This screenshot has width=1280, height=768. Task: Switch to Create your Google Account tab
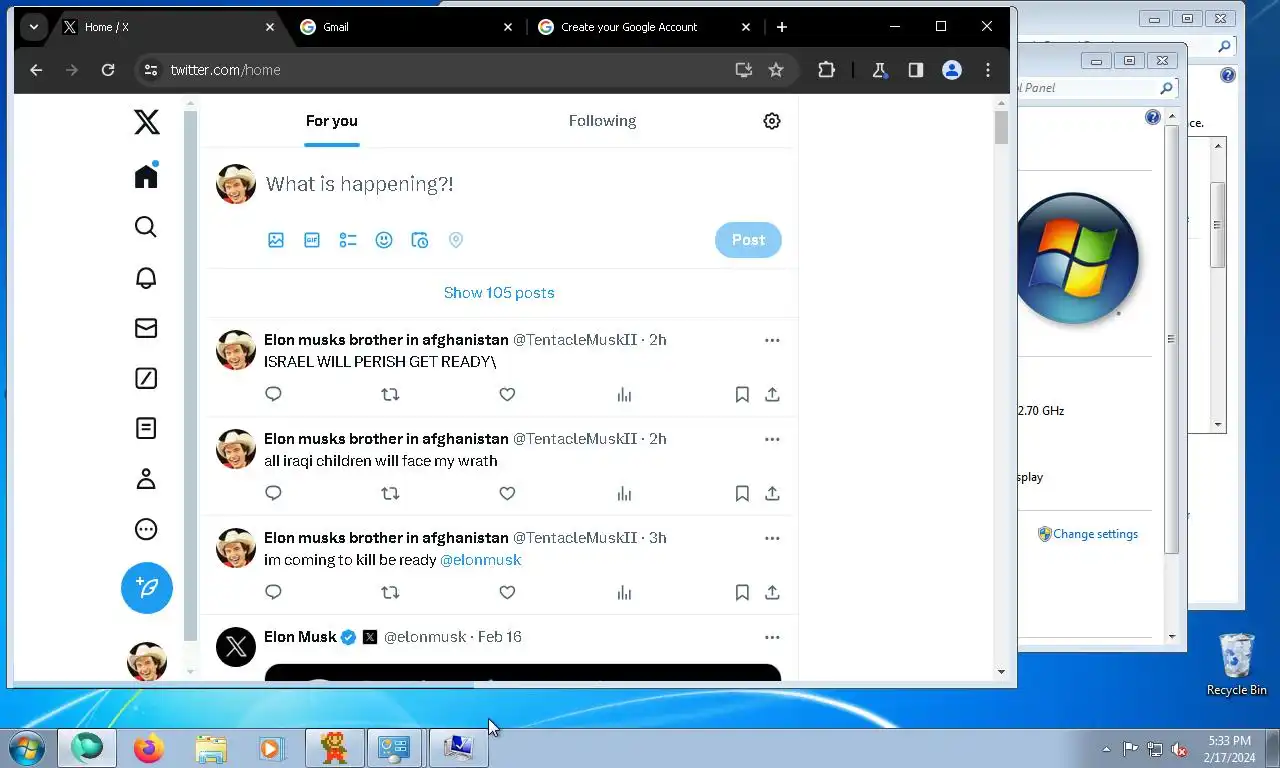tap(644, 27)
